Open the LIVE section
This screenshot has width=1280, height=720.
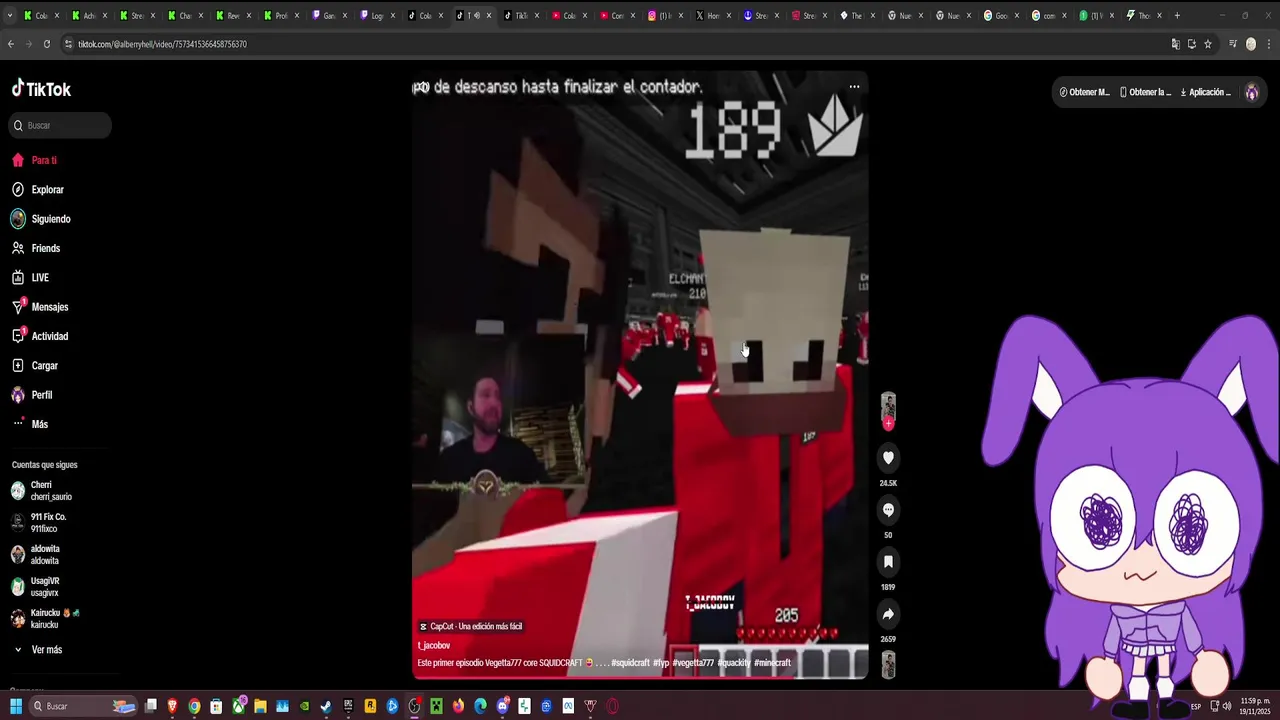coord(30,277)
